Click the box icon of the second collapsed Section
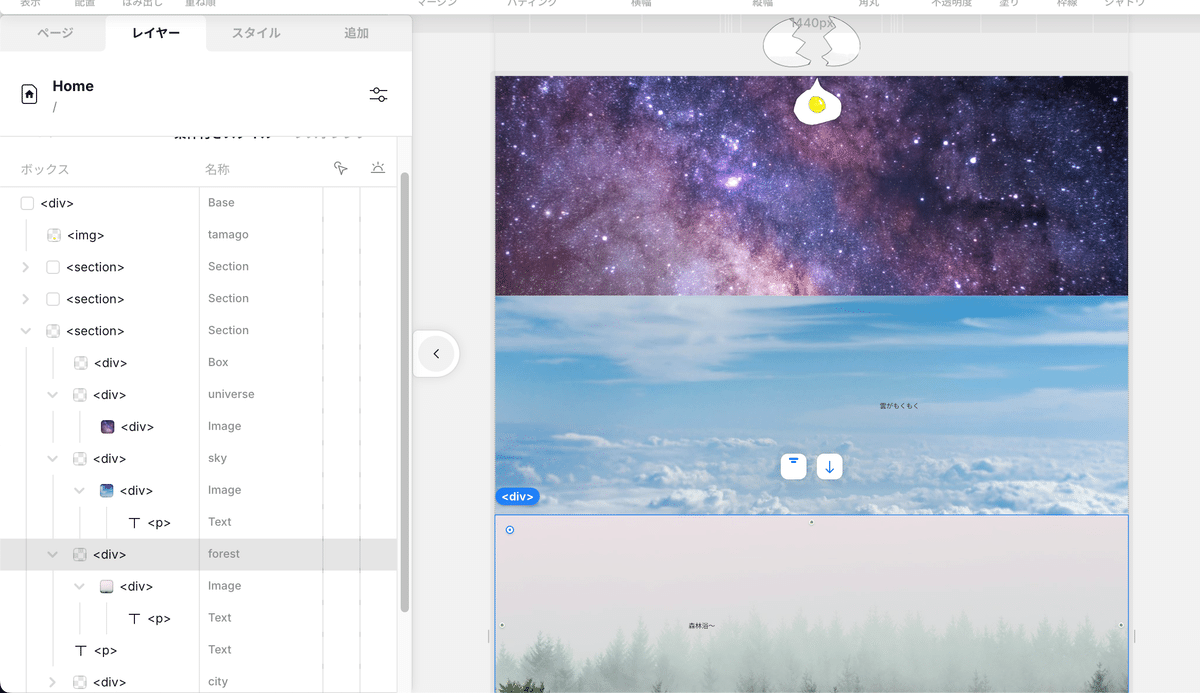 tap(53, 299)
